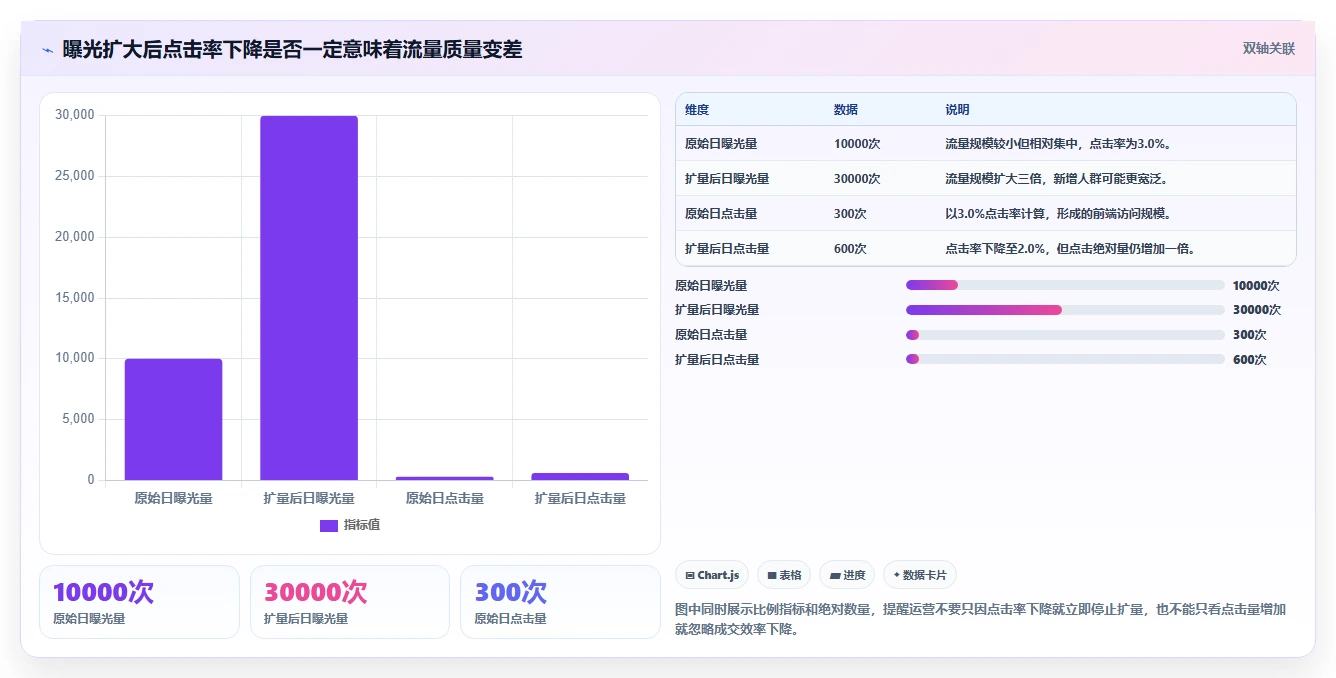The width and height of the screenshot is (1336, 678).
Task: Click the star icon in 数据卡片 chip
Action: pyautogui.click(x=897, y=575)
